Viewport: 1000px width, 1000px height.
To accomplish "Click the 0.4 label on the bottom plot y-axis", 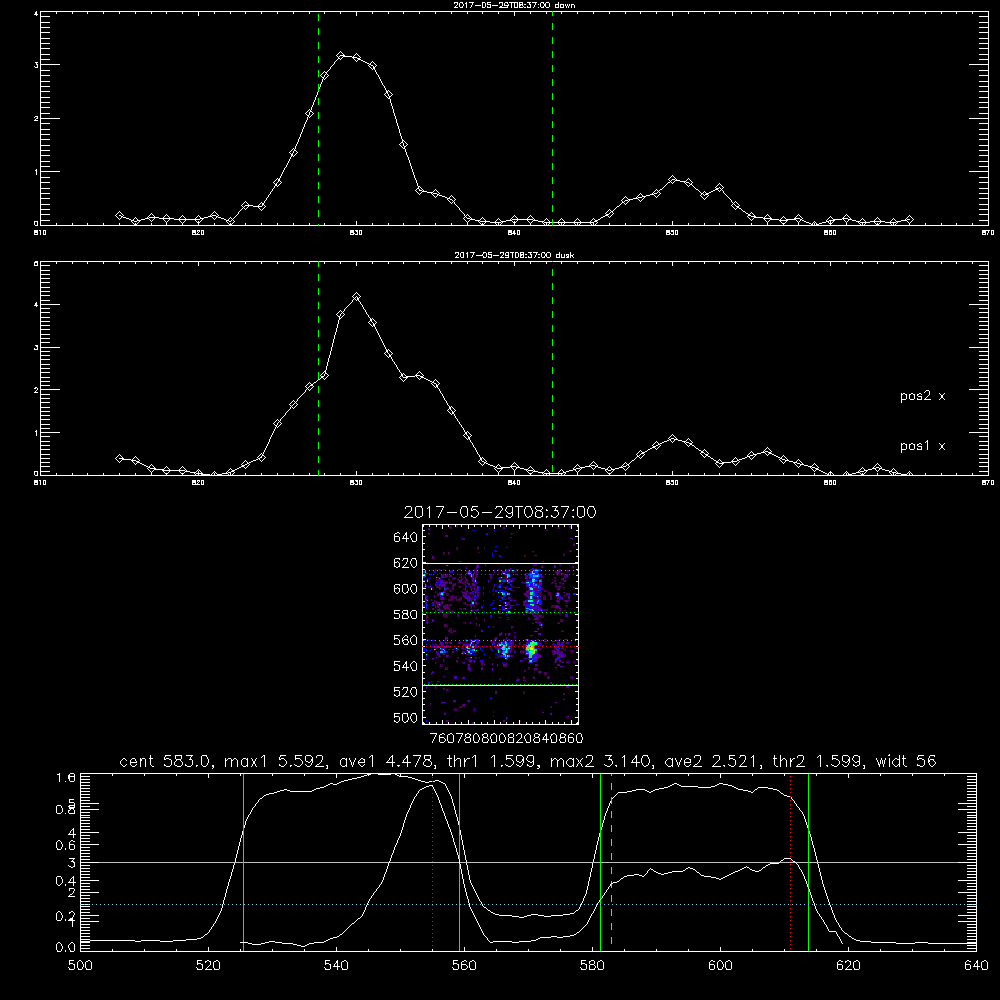I will 66,881.
